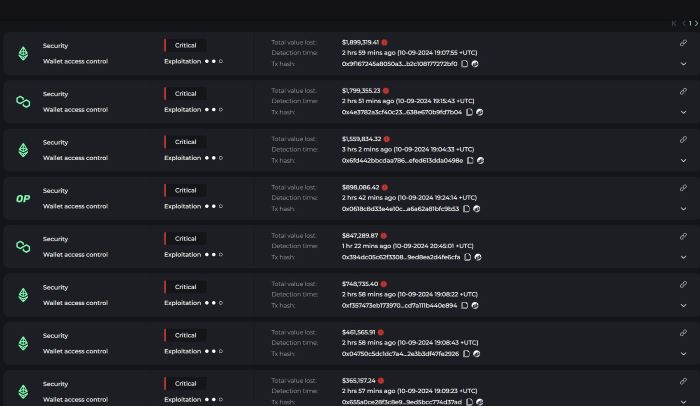Open explorer icon for the $365,157.24 transaction
This screenshot has height=406, width=700.
481,402
